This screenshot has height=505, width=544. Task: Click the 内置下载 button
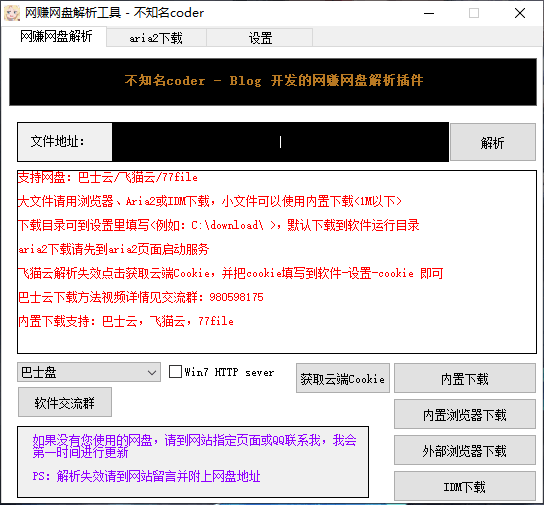[x=465, y=379]
